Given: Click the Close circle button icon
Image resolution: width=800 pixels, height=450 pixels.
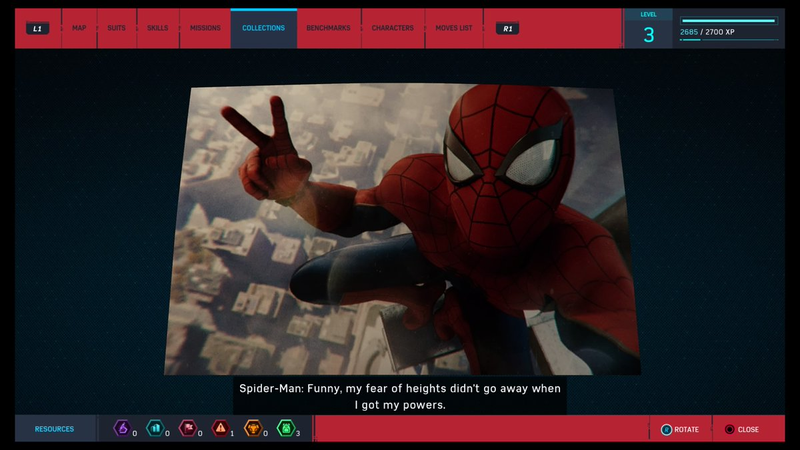Looking at the screenshot, I should coord(730,430).
